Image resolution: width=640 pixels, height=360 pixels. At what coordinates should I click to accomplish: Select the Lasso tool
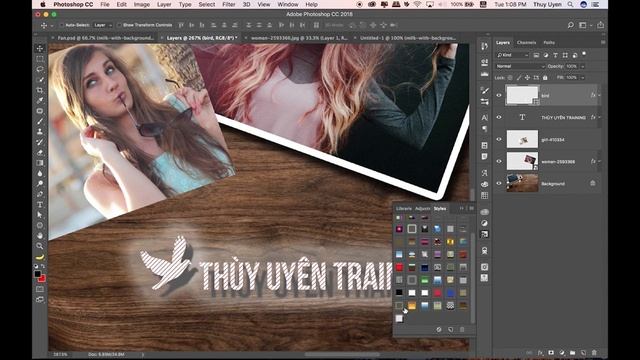click(x=40, y=69)
